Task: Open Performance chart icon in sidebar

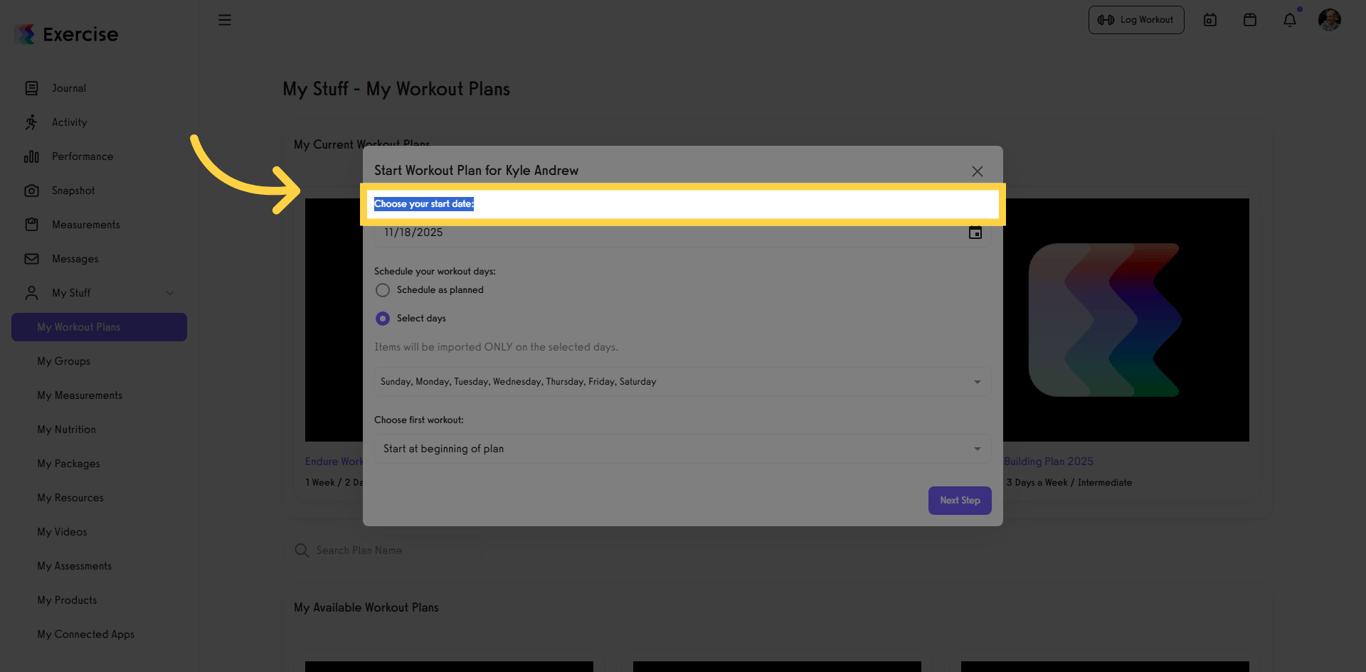Action: 33,156
